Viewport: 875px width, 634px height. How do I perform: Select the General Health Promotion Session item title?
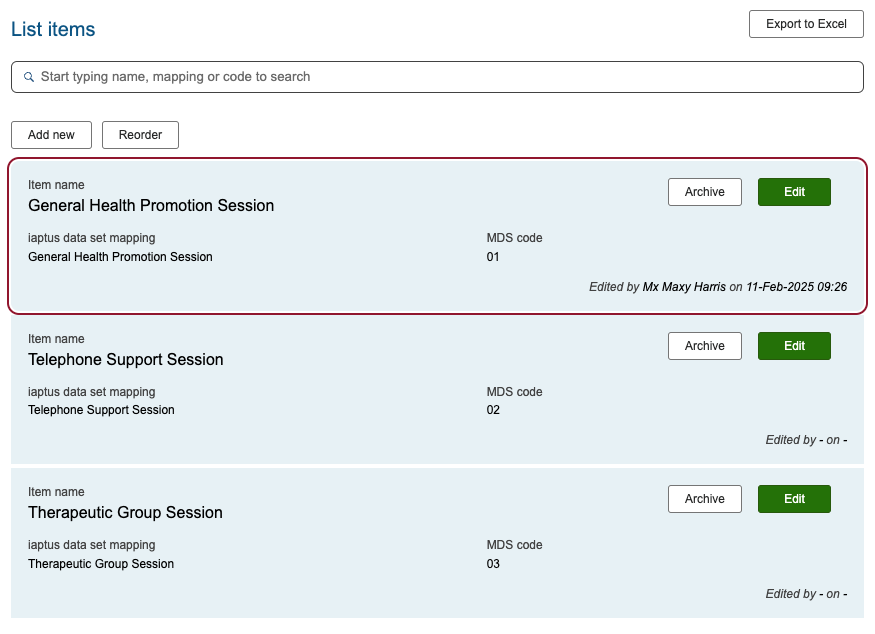(151, 206)
